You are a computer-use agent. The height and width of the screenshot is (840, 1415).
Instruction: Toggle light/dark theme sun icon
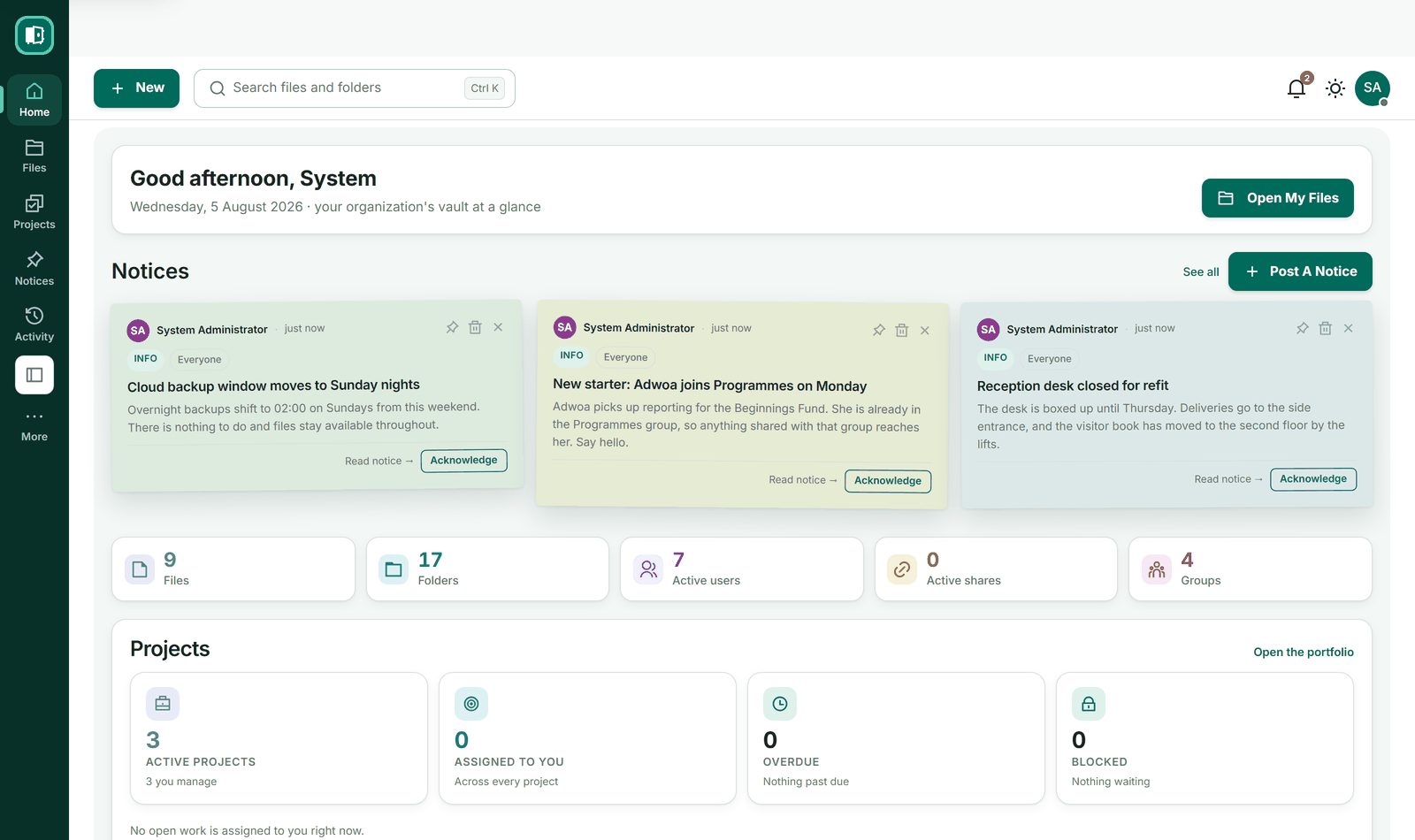[1335, 88]
